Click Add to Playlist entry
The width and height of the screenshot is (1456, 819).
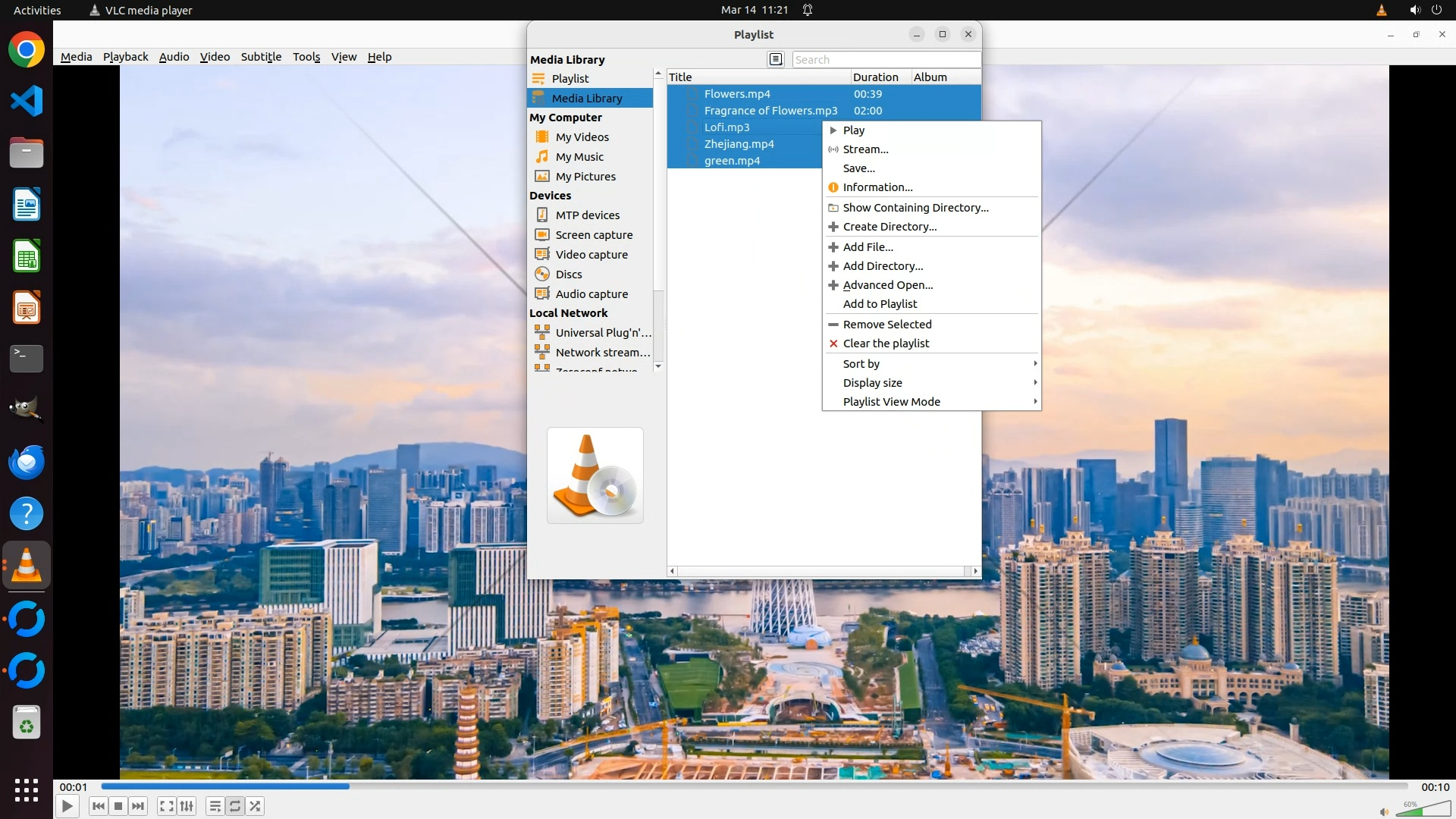pos(880,304)
